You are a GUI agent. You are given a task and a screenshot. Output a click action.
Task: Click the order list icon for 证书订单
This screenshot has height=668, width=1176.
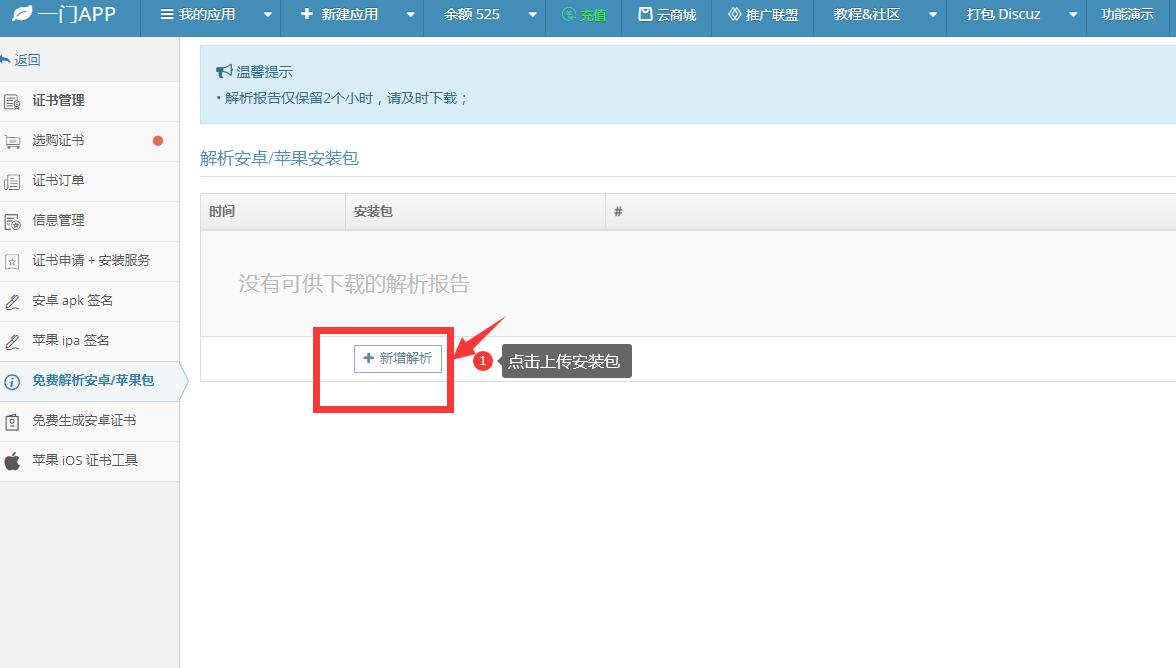(x=12, y=182)
